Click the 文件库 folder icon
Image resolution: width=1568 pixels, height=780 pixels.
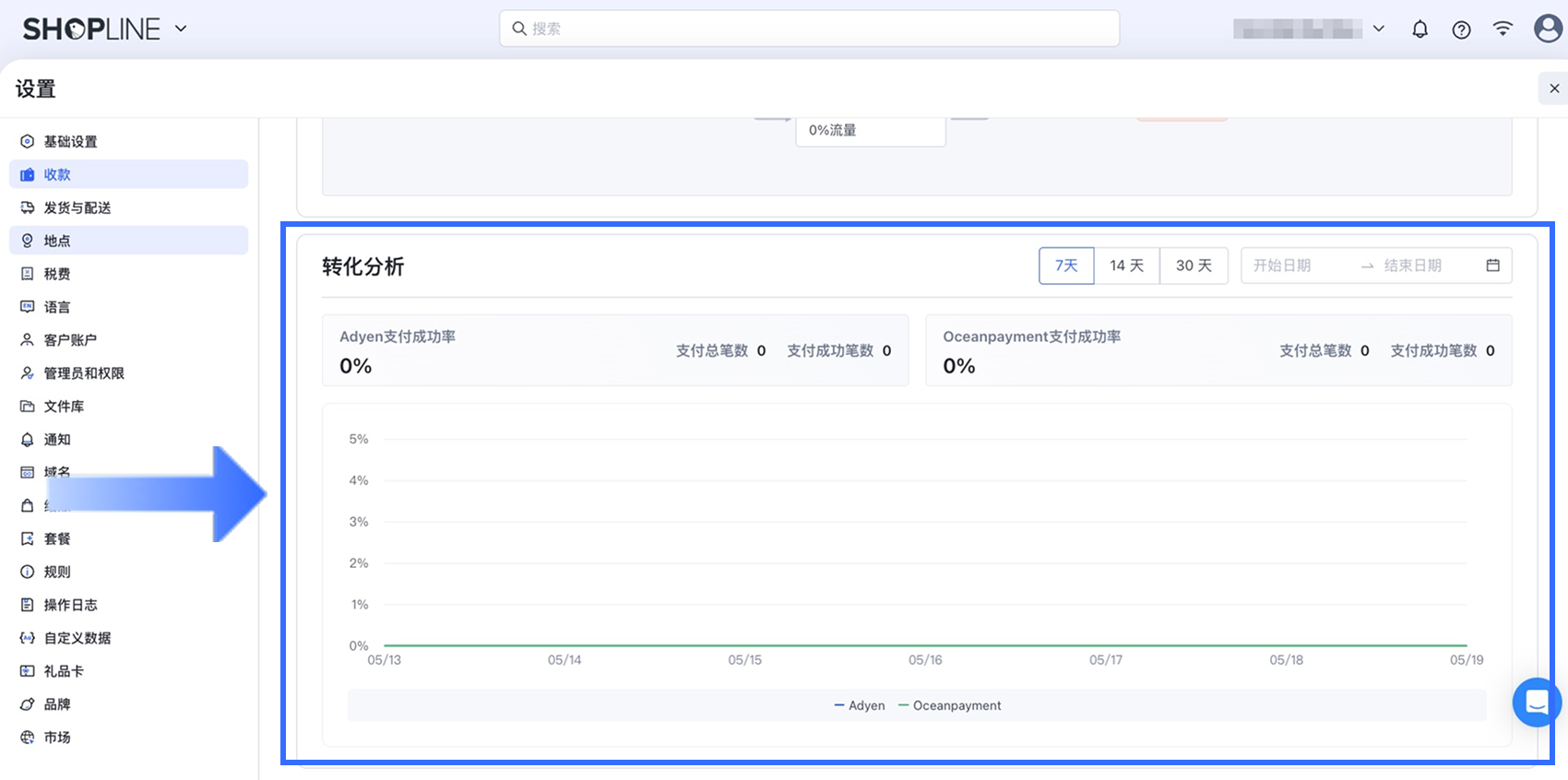coord(28,407)
